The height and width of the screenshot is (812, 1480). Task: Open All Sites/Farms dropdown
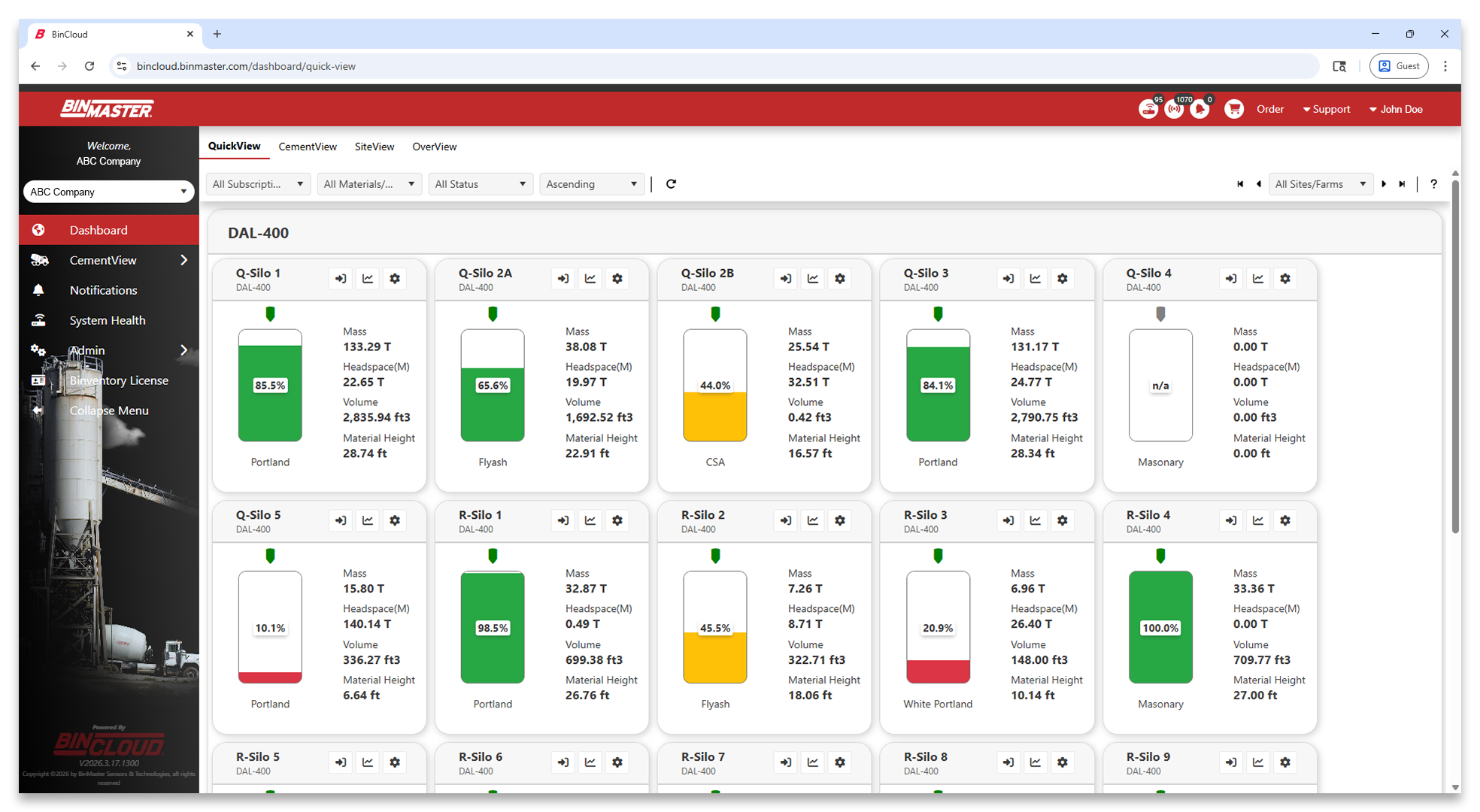point(1321,184)
